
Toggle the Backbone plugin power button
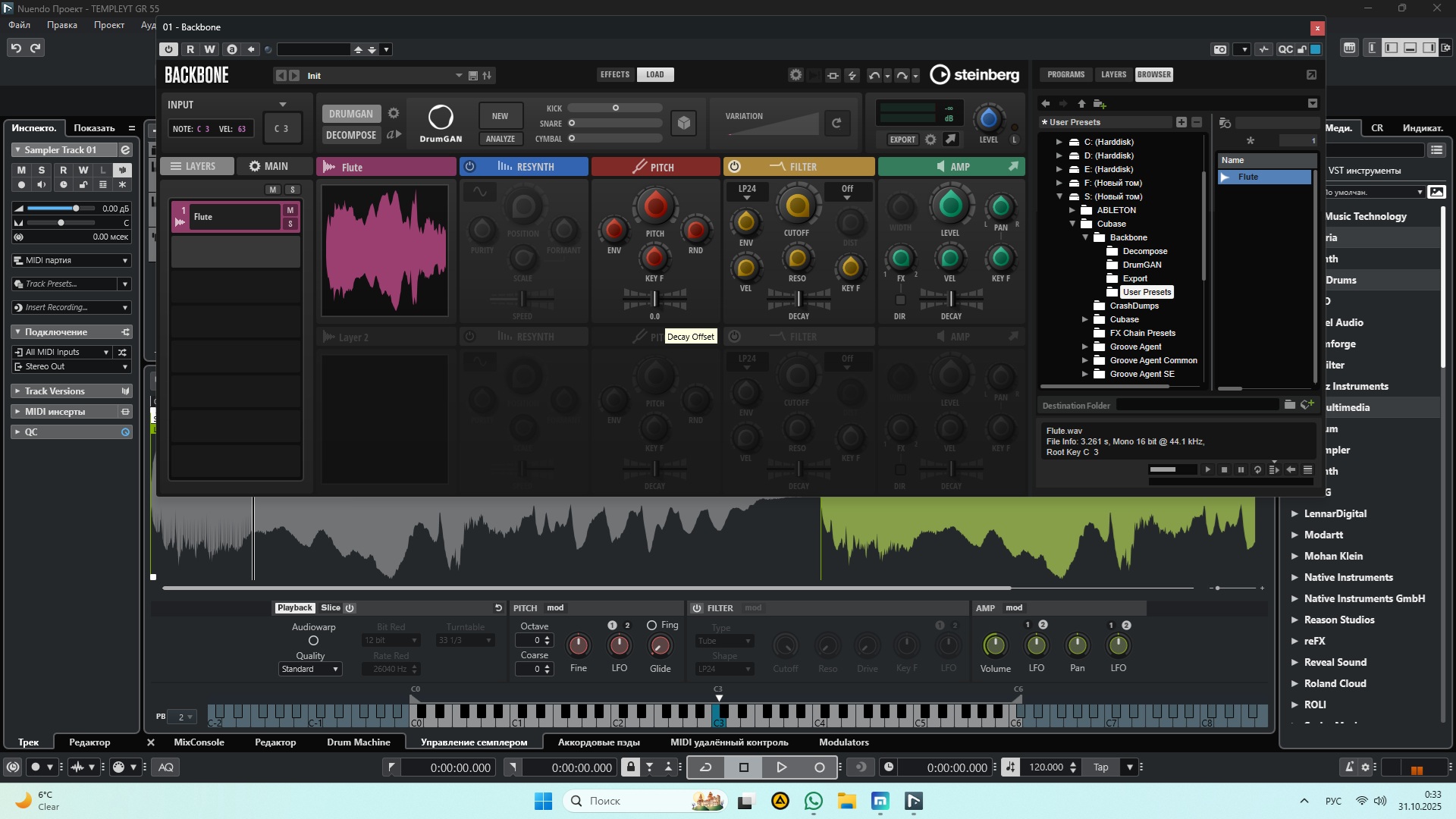(168, 49)
